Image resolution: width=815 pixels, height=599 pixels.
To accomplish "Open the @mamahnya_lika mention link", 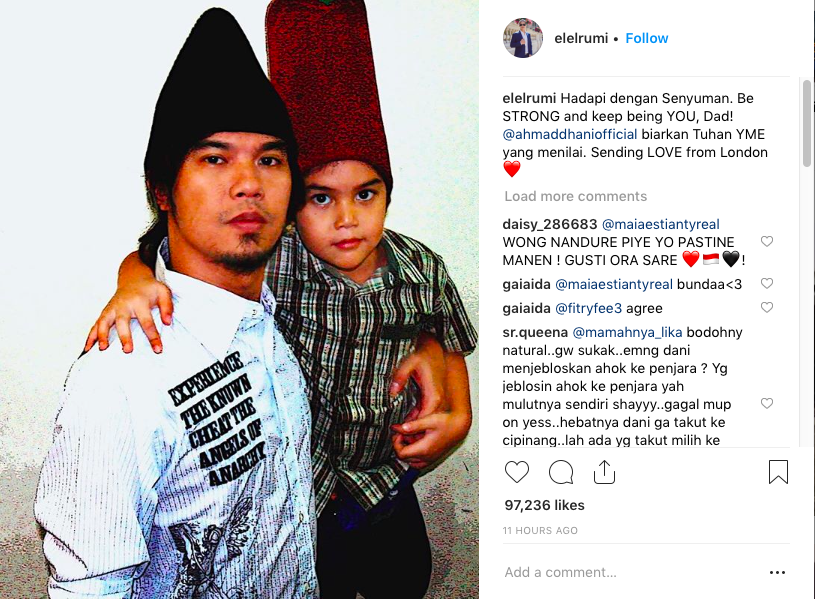I will (x=627, y=332).
